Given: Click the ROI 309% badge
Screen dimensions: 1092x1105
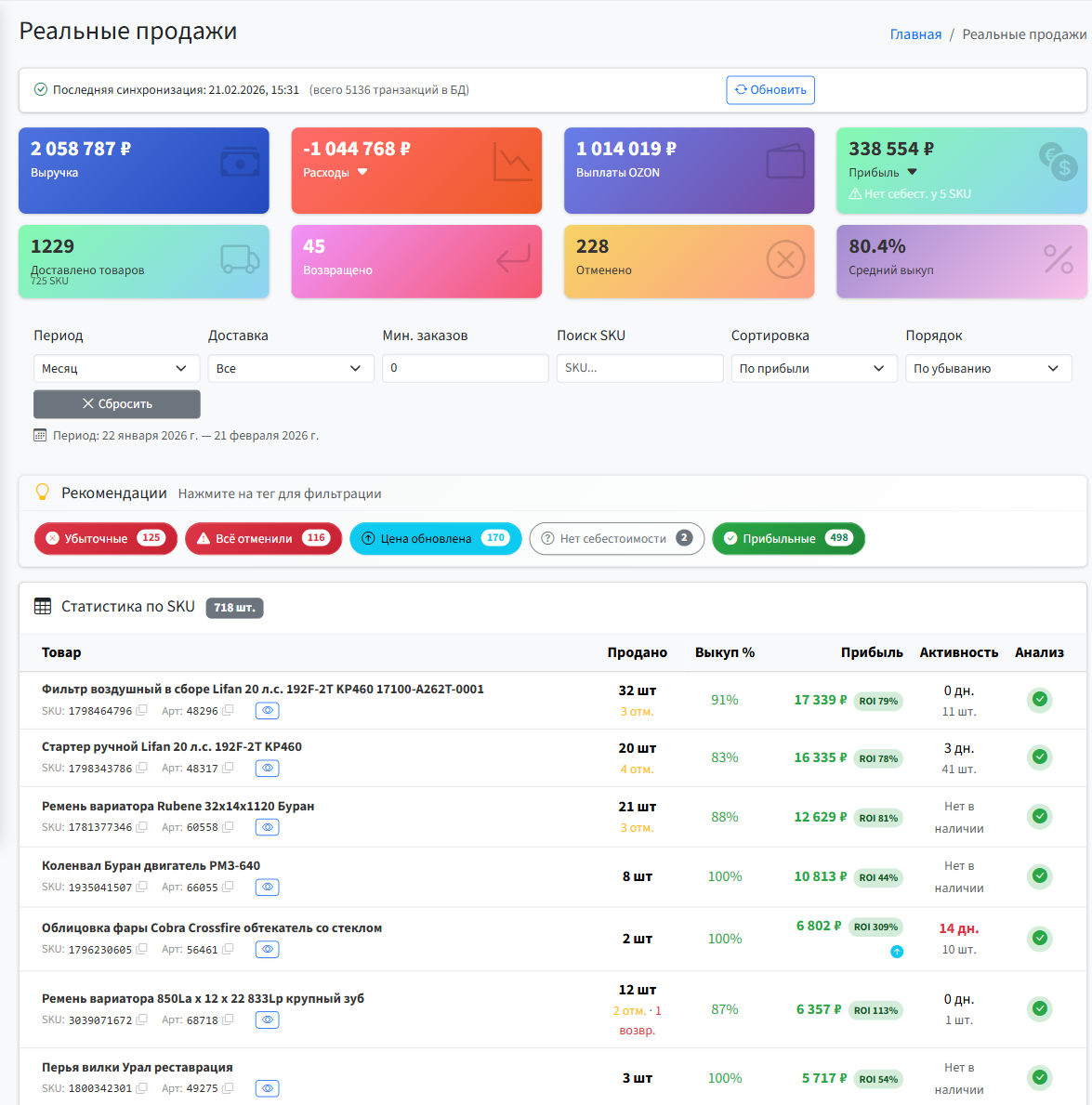Looking at the screenshot, I should coord(875,927).
